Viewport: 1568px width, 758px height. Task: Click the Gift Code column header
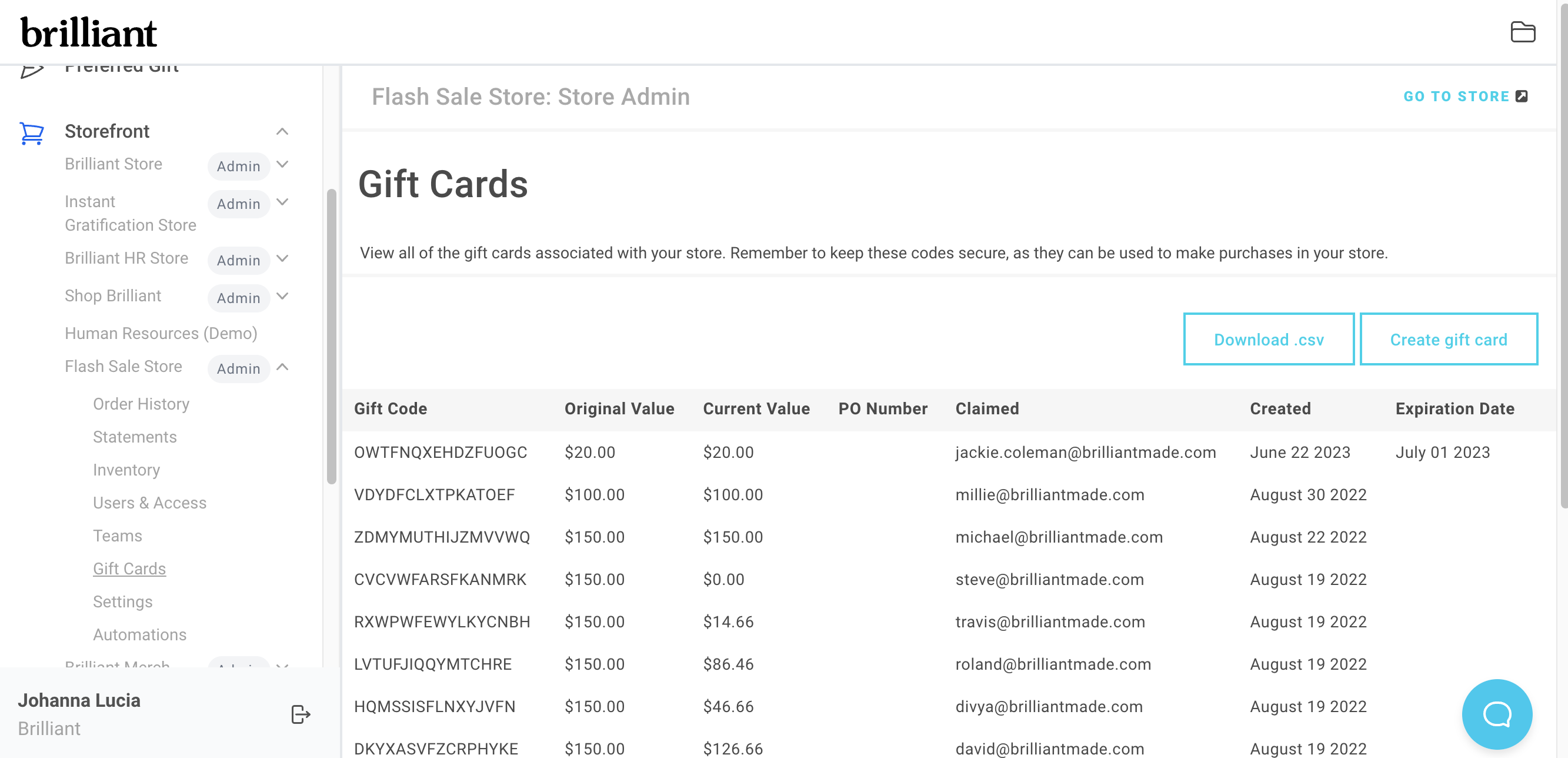[390, 408]
